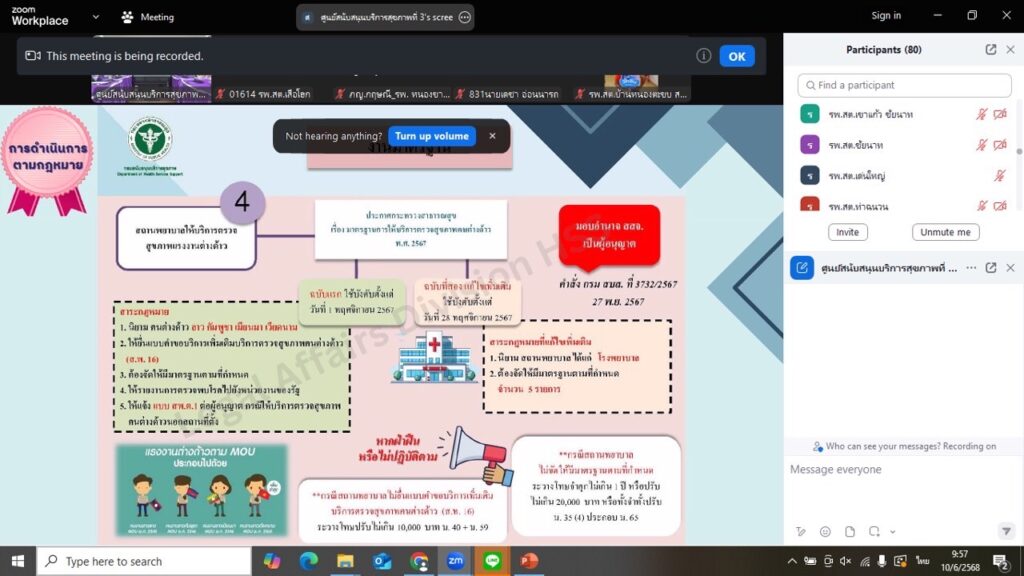
Task: Send the chat message arrow
Action: point(1006,531)
